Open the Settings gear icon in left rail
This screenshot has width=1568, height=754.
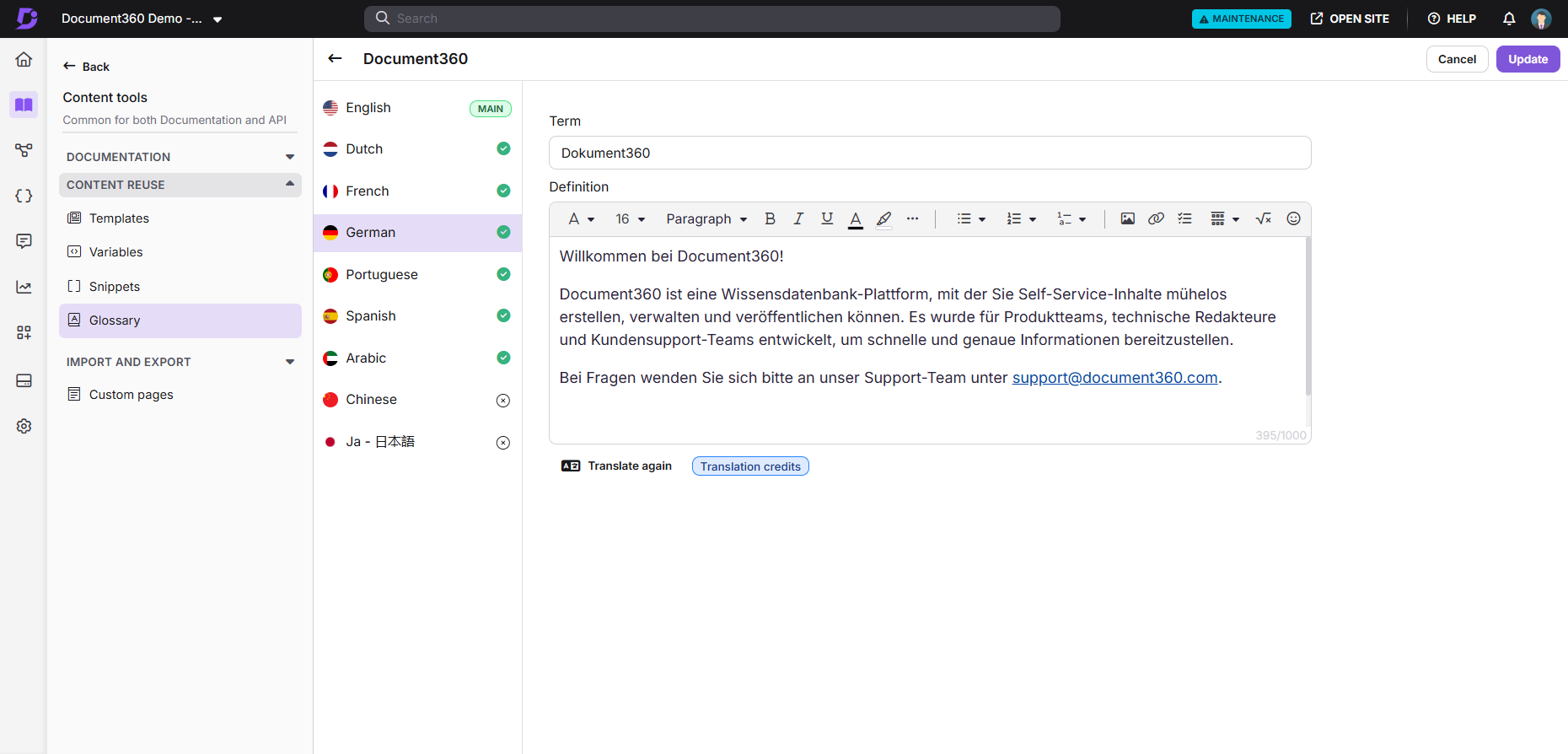[24, 426]
